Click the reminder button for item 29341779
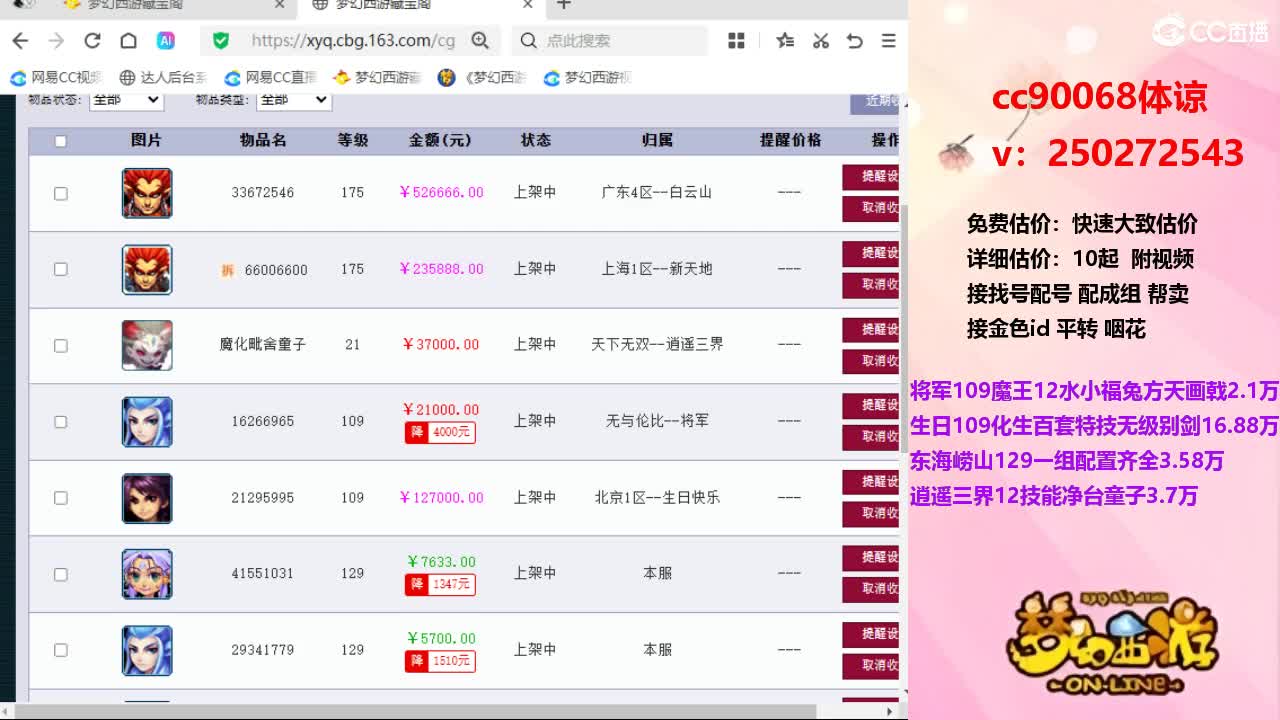Viewport: 1280px width, 720px height. tap(871, 634)
